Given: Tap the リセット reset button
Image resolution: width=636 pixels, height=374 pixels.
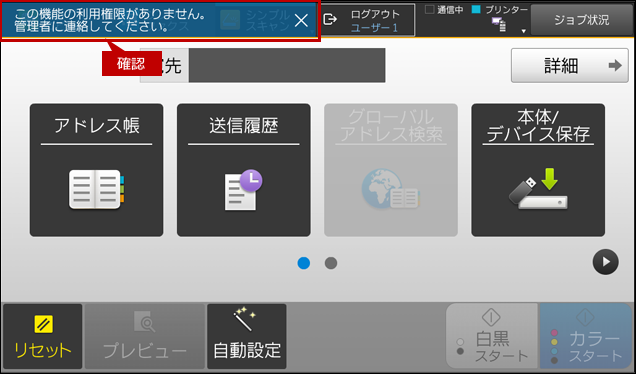Looking at the screenshot, I should 43,336.
